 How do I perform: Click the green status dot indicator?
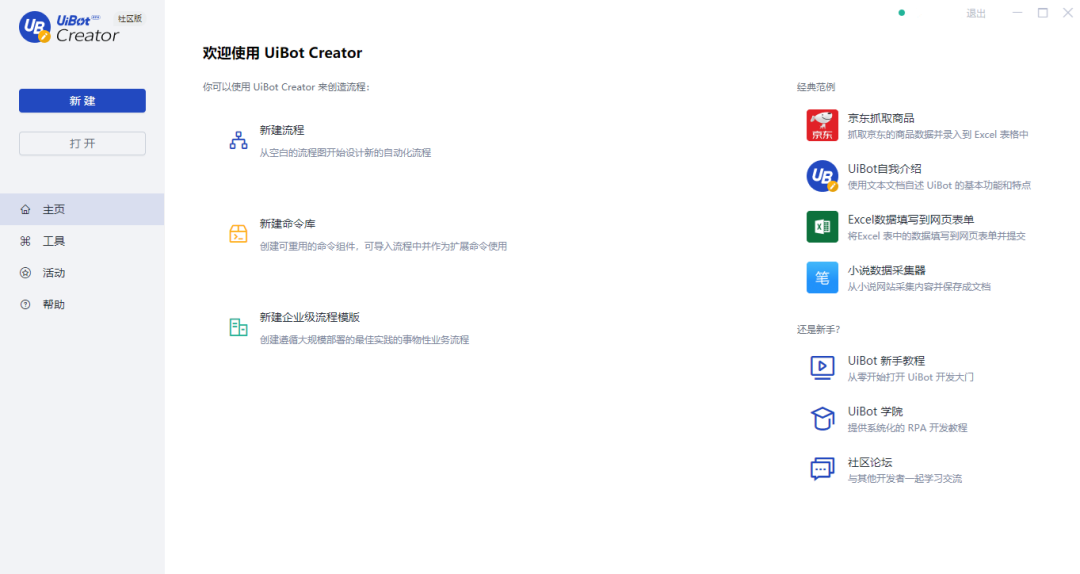pos(902,12)
